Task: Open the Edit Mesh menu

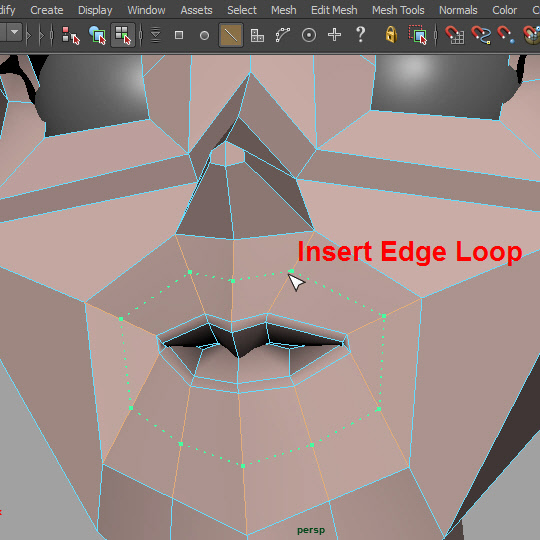Action: tap(334, 10)
